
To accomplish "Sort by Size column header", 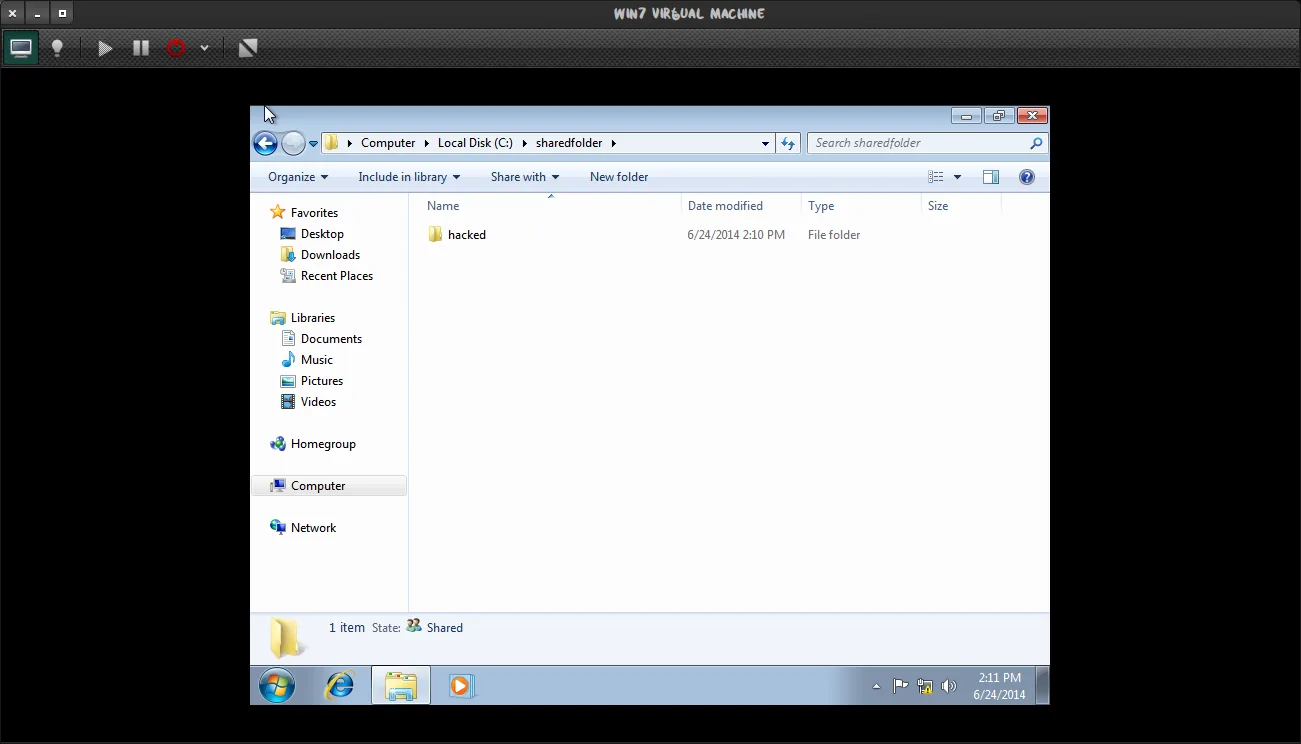I will pos(938,206).
